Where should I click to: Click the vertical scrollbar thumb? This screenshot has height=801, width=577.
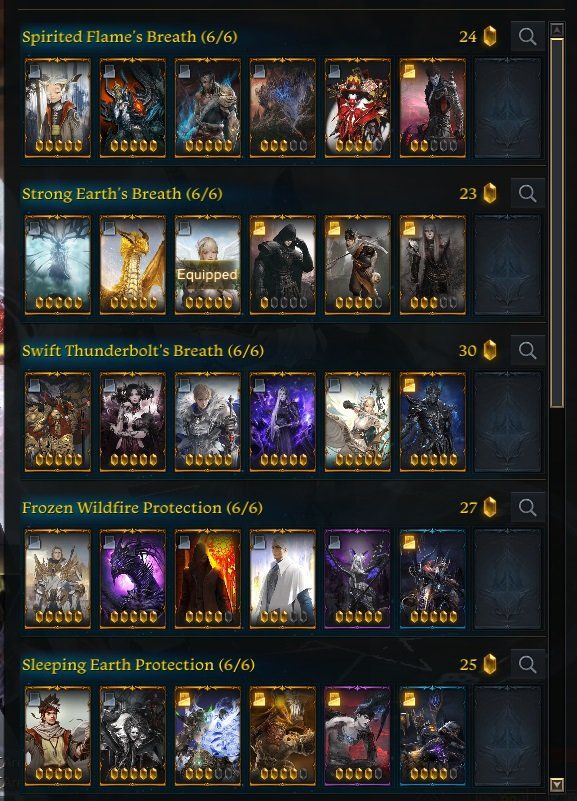(557, 222)
